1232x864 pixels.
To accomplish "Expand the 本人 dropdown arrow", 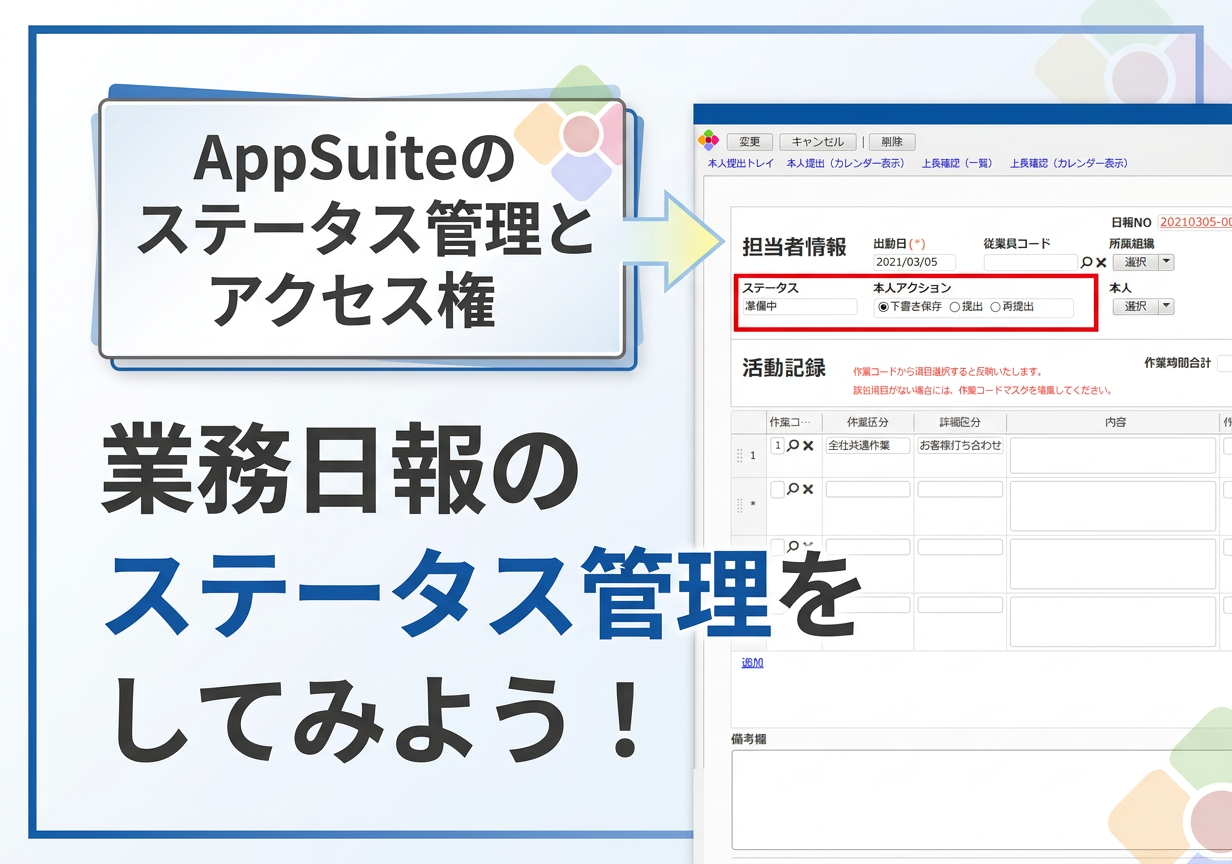I will (x=1166, y=306).
